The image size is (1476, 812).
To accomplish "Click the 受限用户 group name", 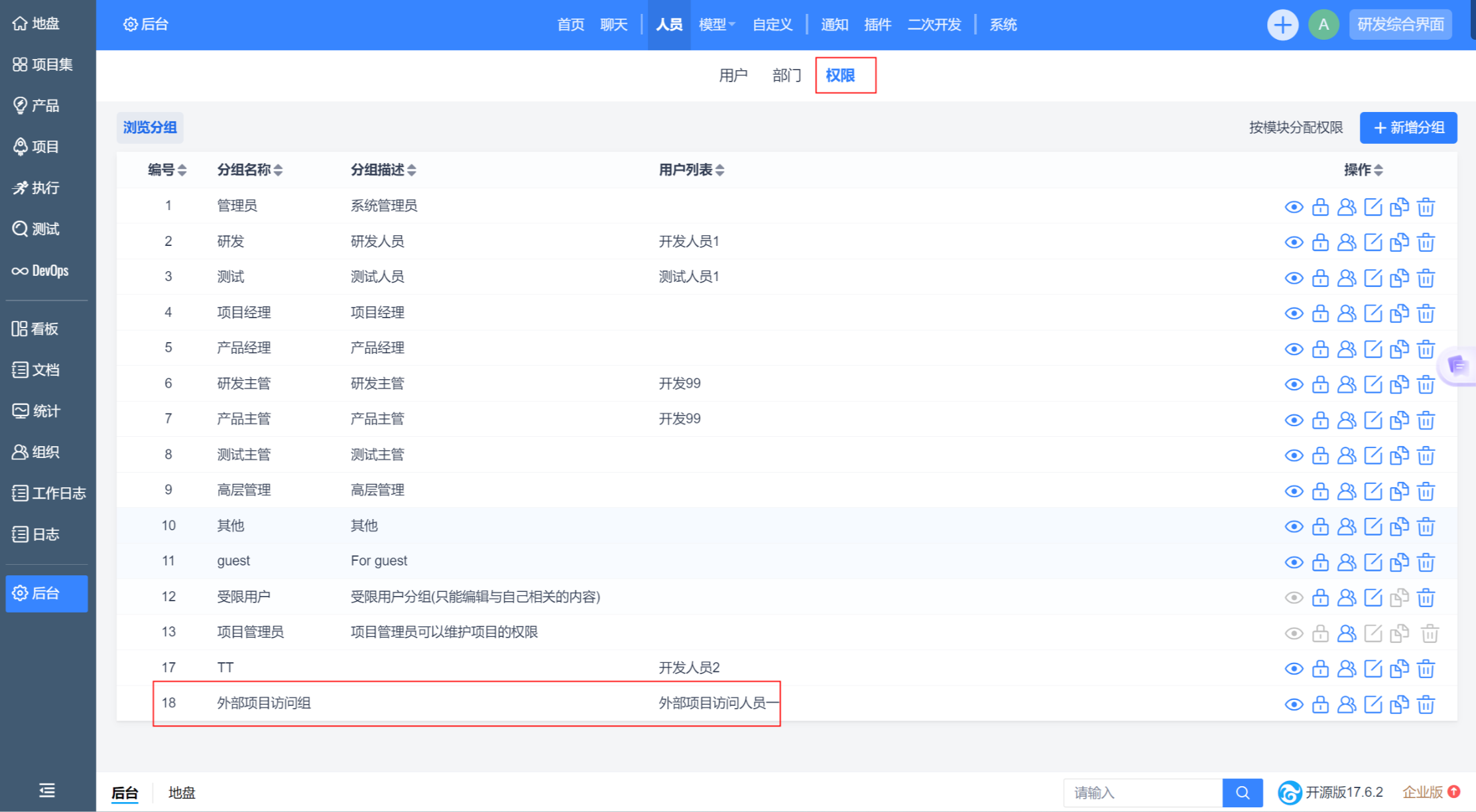I will [x=243, y=597].
